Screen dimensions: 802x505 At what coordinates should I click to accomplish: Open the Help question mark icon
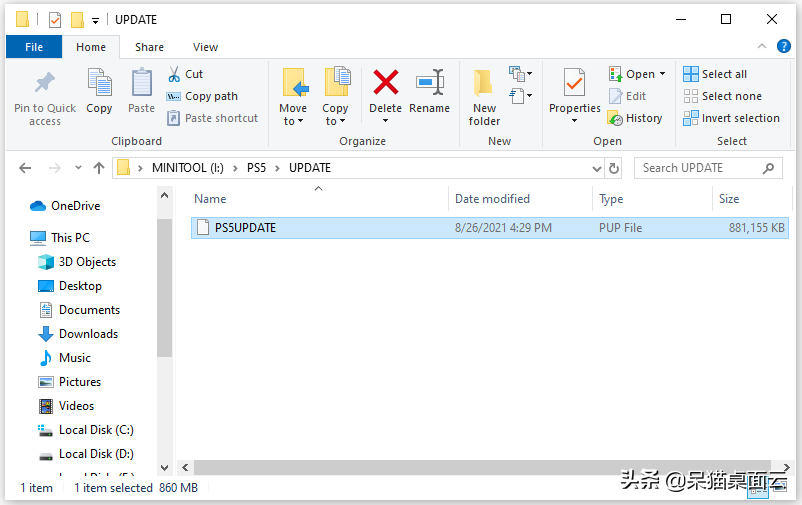[x=784, y=46]
